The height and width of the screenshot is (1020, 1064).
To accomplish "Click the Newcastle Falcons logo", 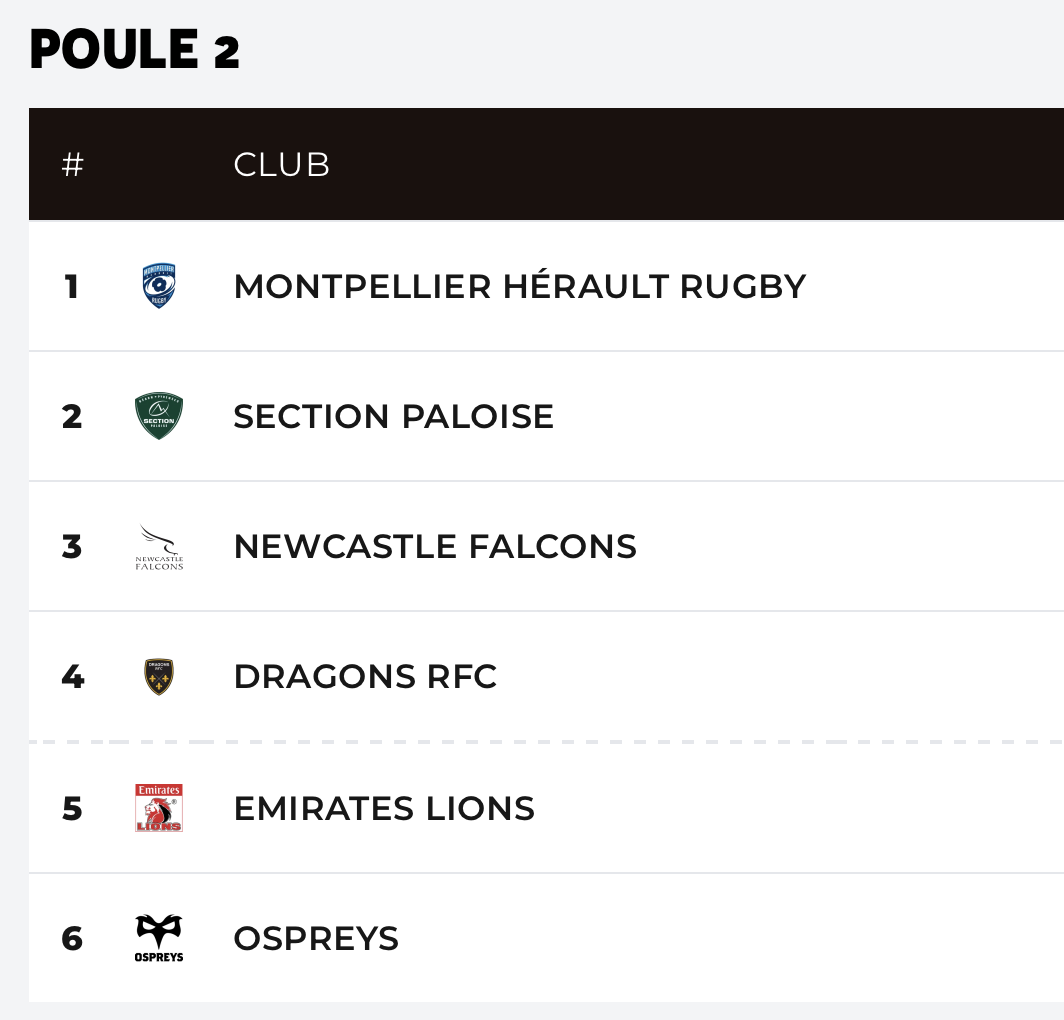I will click(159, 547).
